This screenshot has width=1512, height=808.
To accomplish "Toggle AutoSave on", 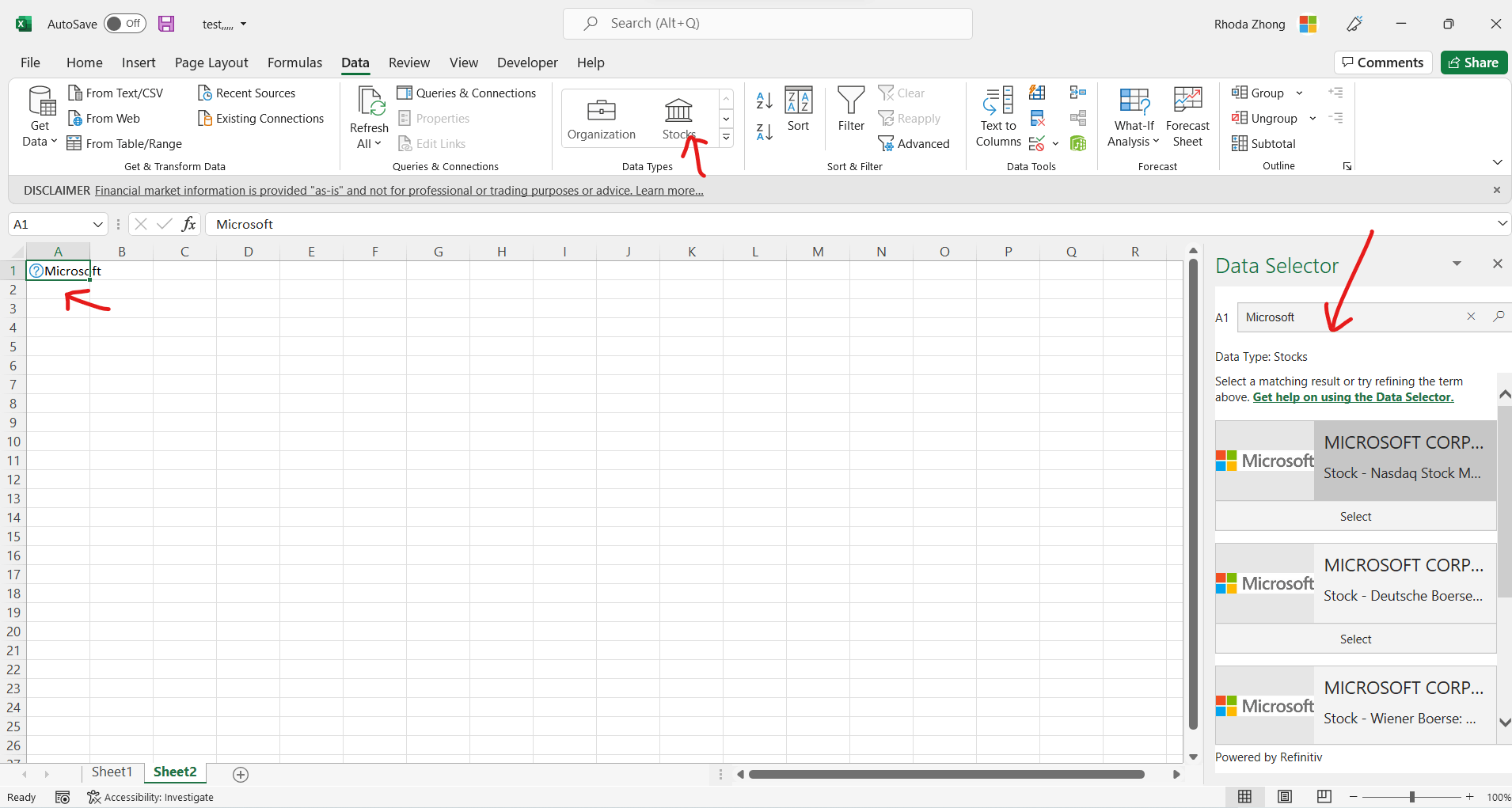I will (125, 24).
